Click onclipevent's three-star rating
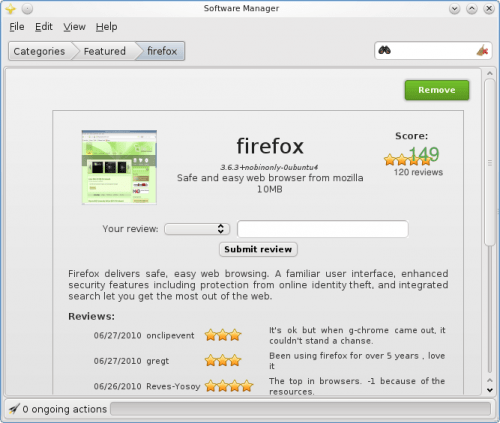500x423 pixels. click(223, 335)
